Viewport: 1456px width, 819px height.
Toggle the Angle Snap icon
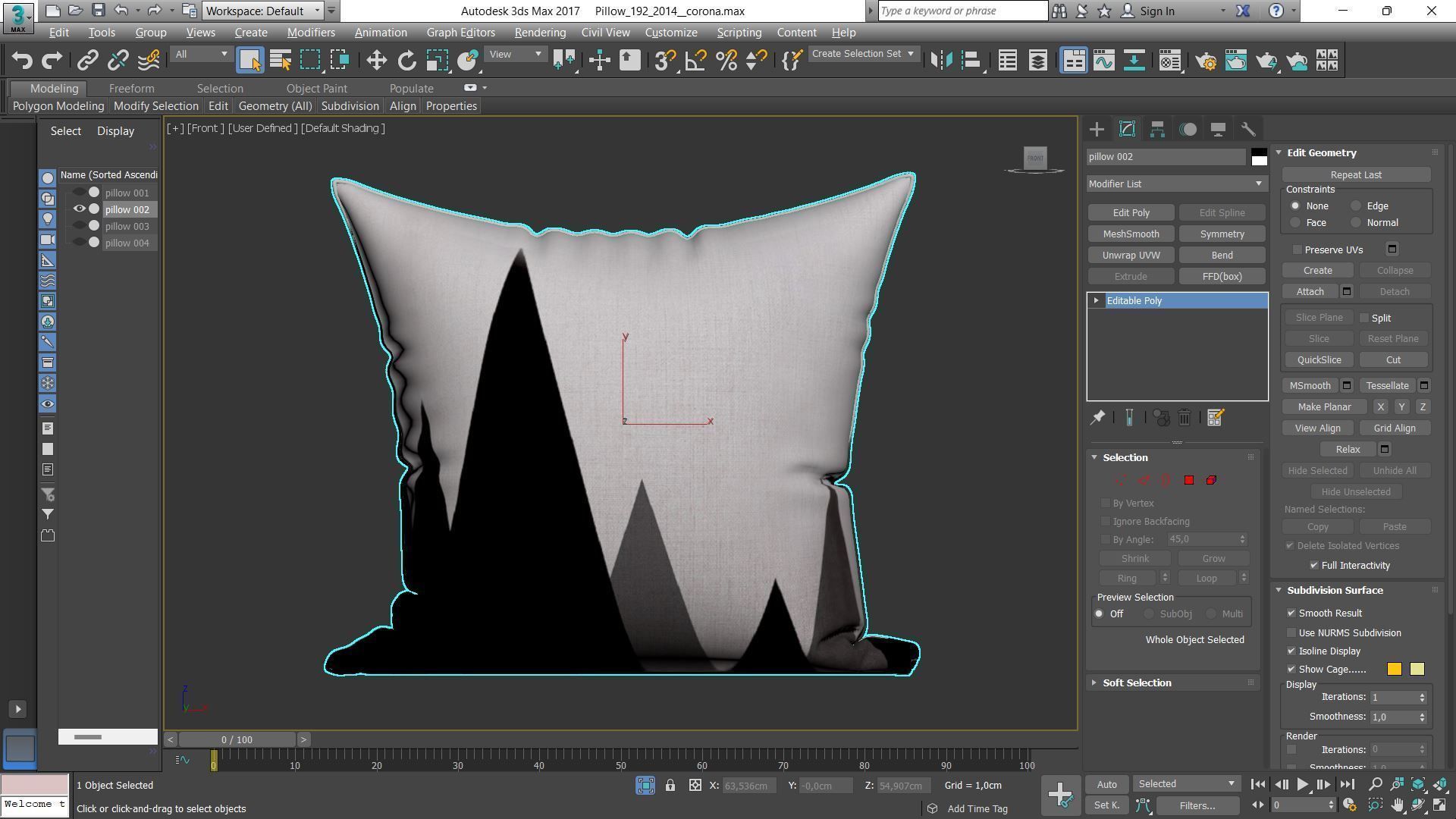[695, 61]
